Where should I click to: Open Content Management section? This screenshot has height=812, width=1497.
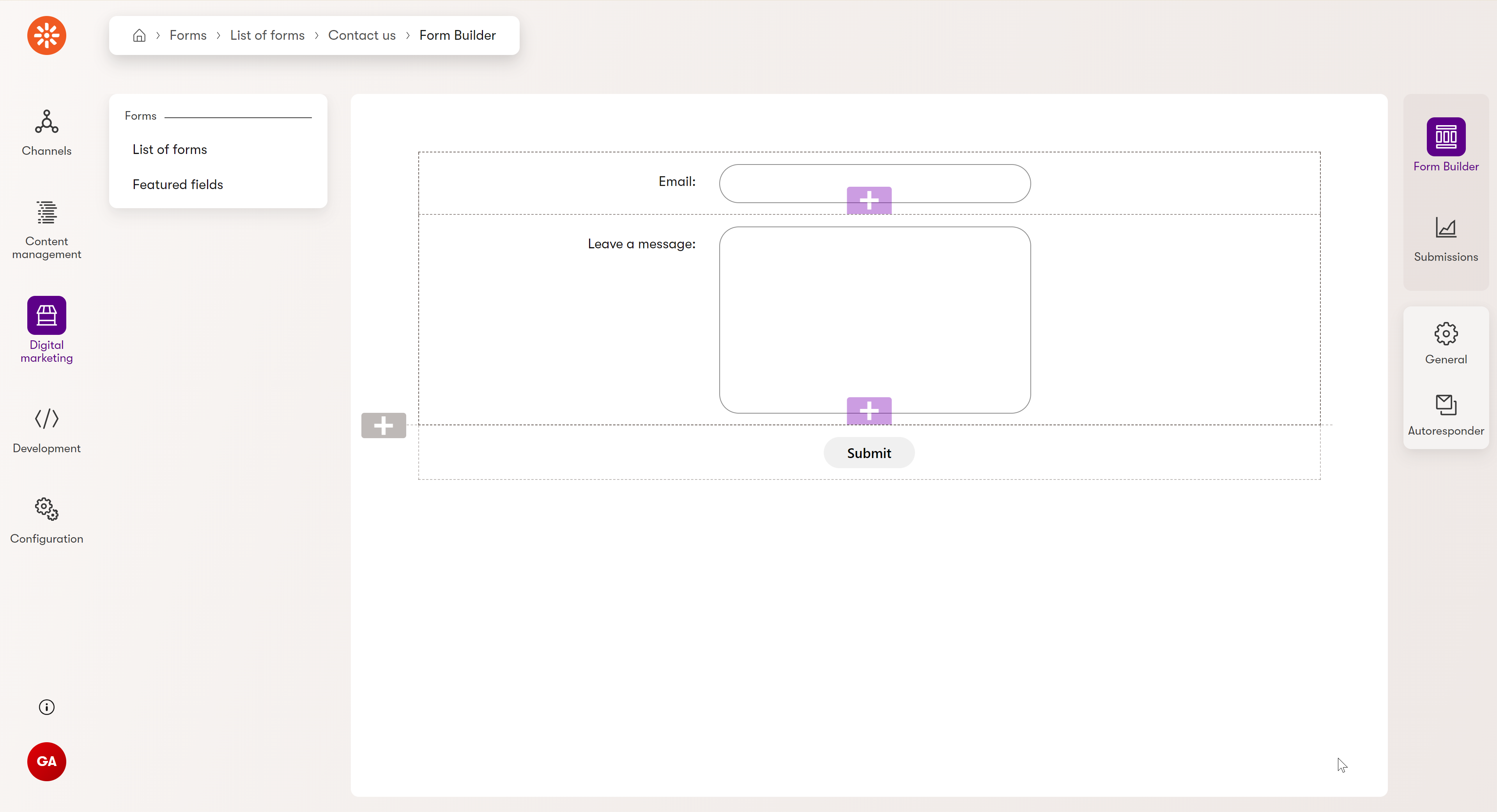46,229
